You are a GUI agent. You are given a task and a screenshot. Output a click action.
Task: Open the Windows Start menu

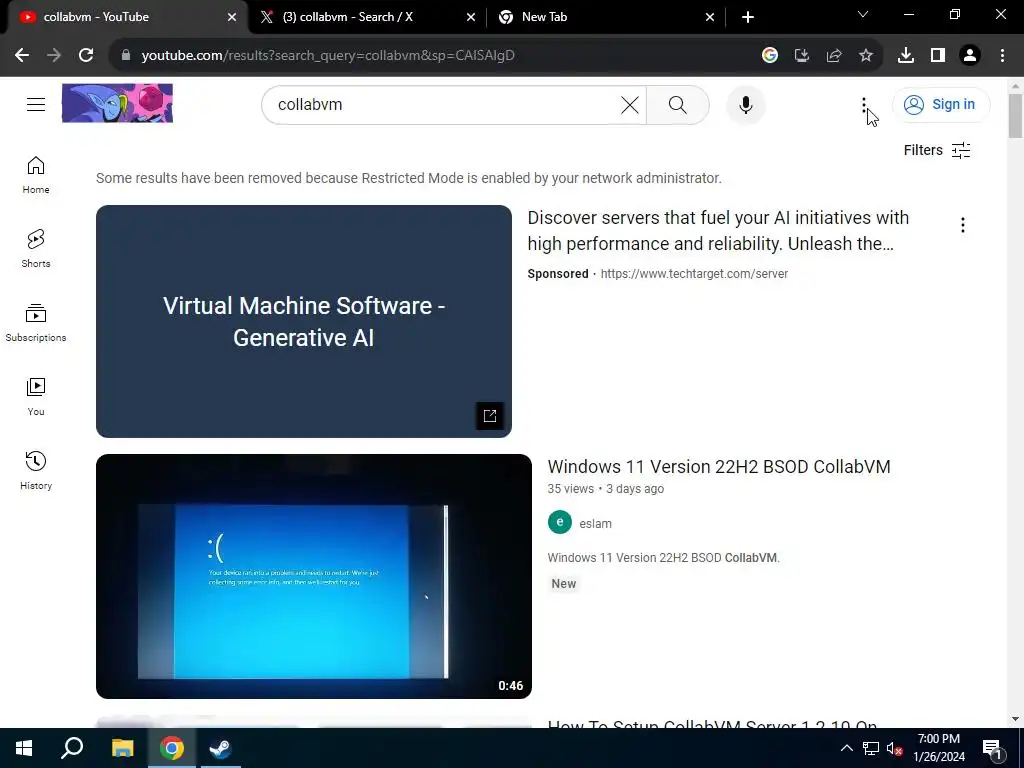pos(24,748)
